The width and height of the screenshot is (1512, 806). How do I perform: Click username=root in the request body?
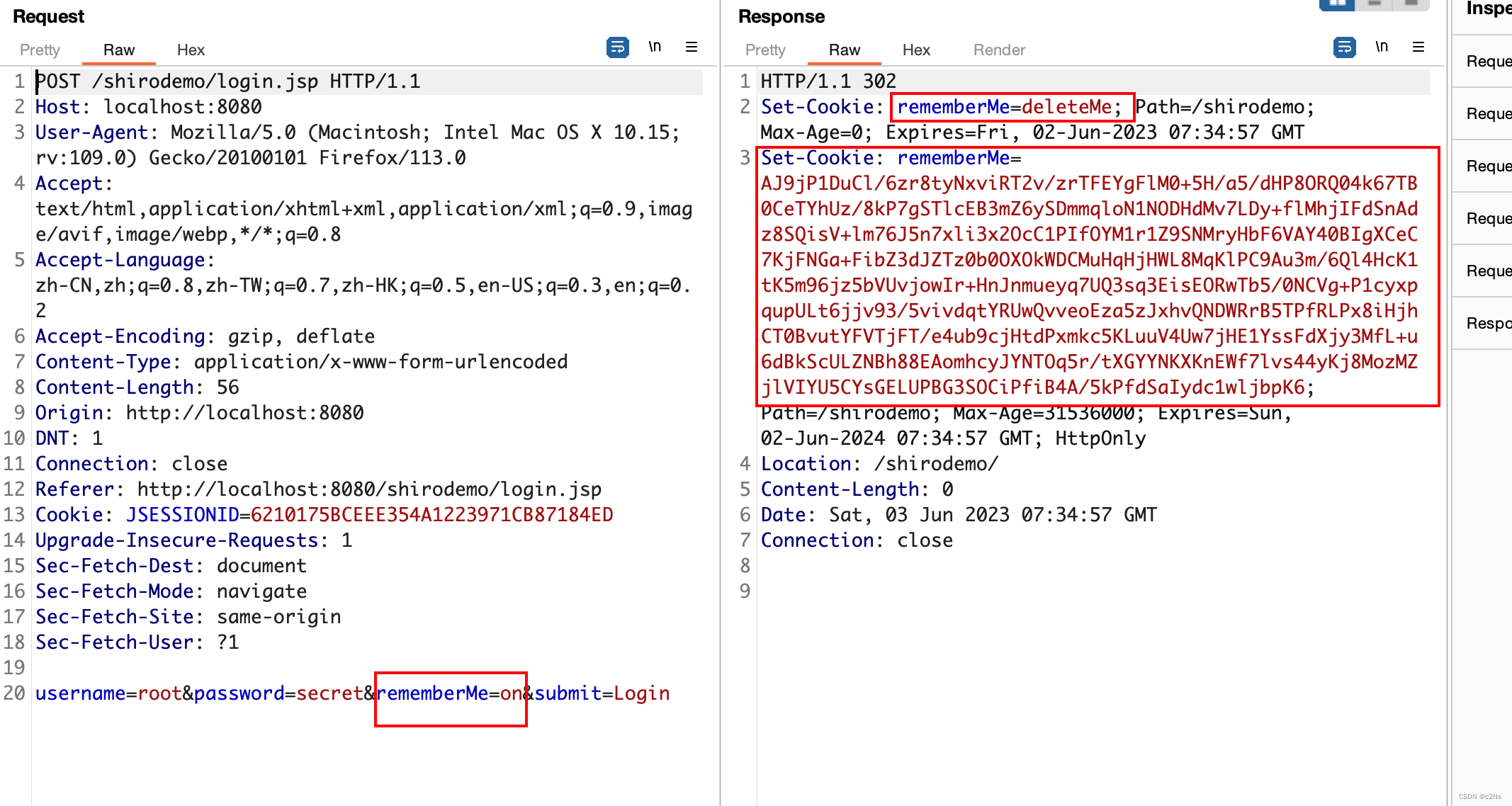[x=109, y=693]
